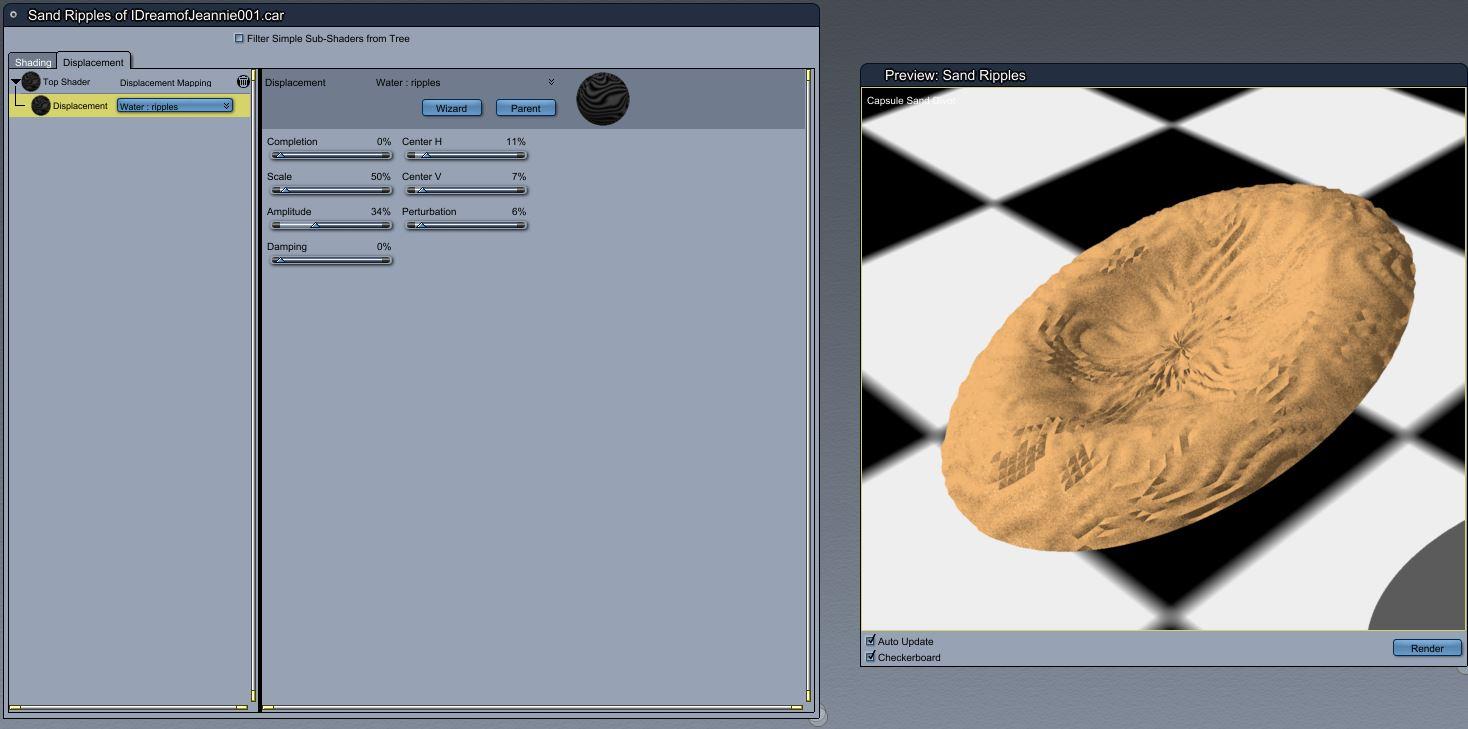Adjust the Damping slider
The height and width of the screenshot is (729, 1468).
330,260
